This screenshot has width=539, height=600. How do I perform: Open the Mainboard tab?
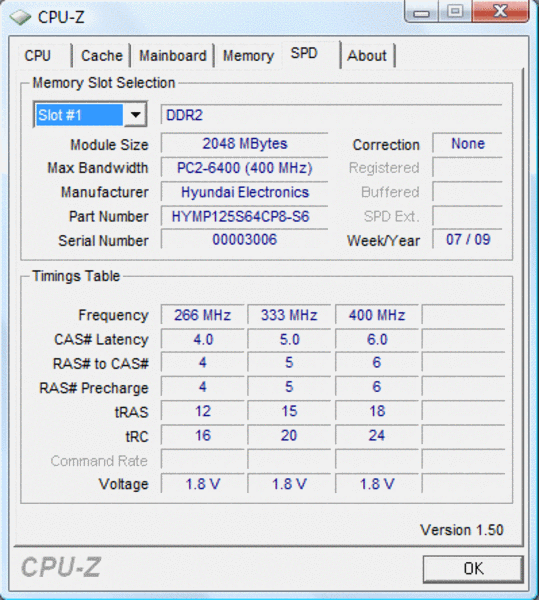click(173, 56)
